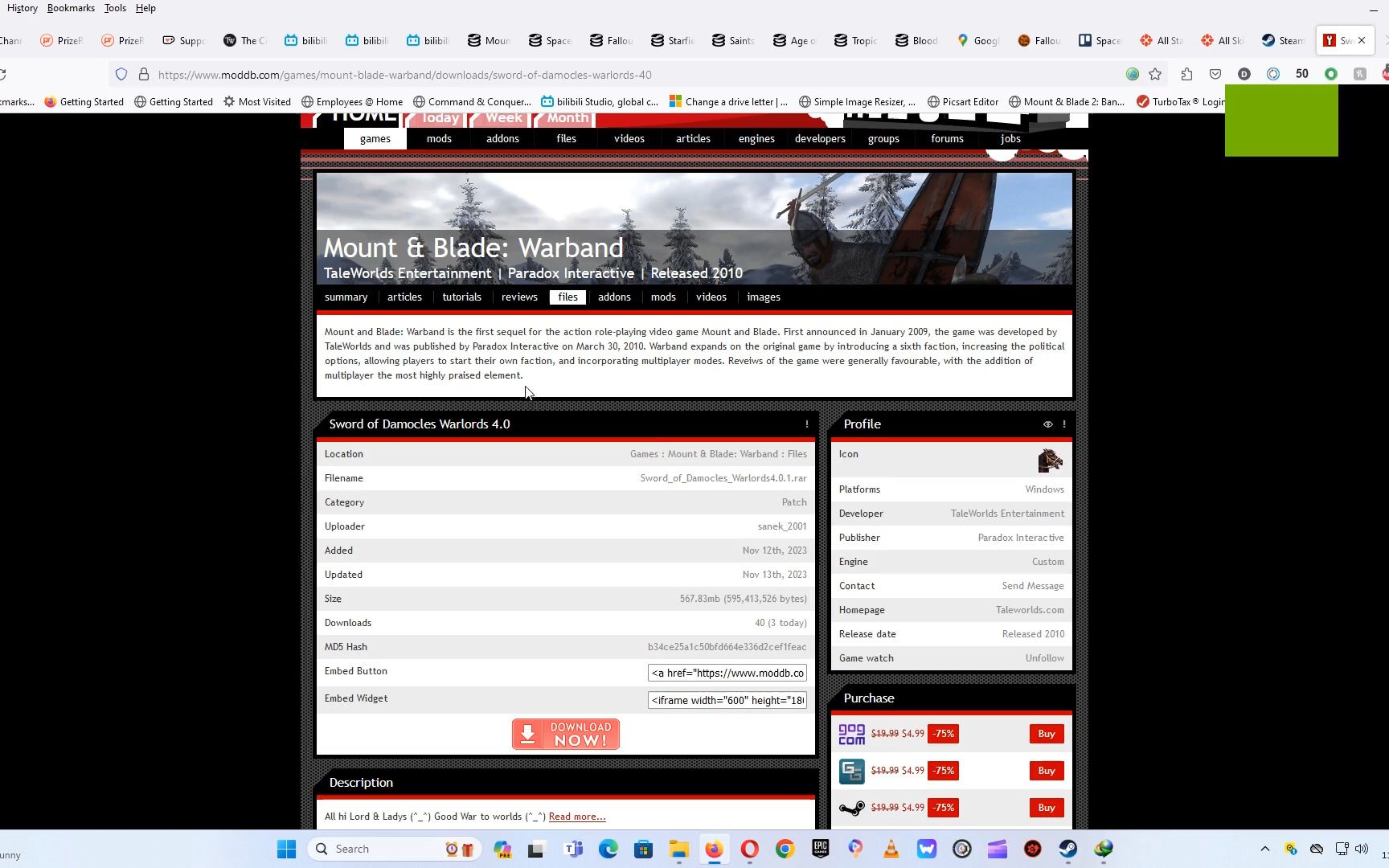
Task: Open VLC media player from the taskbar
Action: point(891,850)
